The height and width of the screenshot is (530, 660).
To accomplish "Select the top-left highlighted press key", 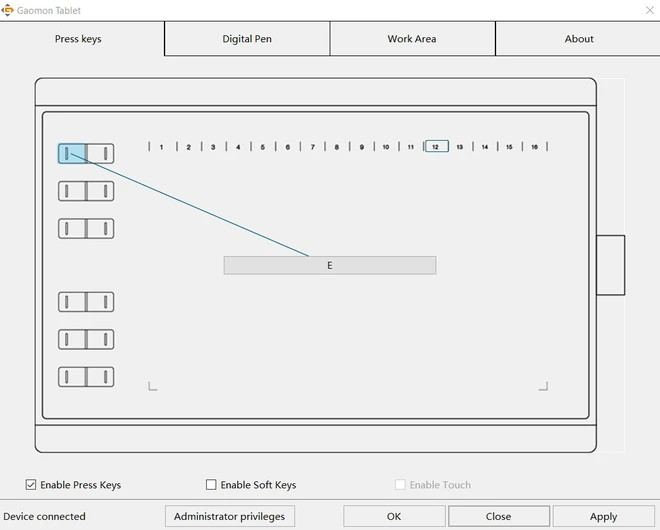I will pos(72,154).
